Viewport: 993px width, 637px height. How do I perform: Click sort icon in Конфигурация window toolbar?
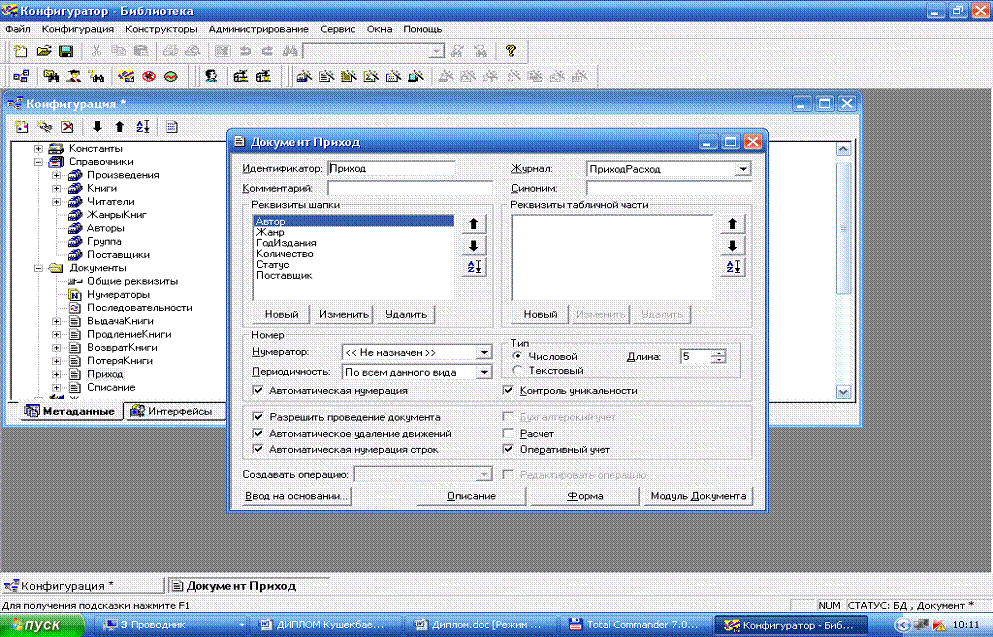pos(141,127)
